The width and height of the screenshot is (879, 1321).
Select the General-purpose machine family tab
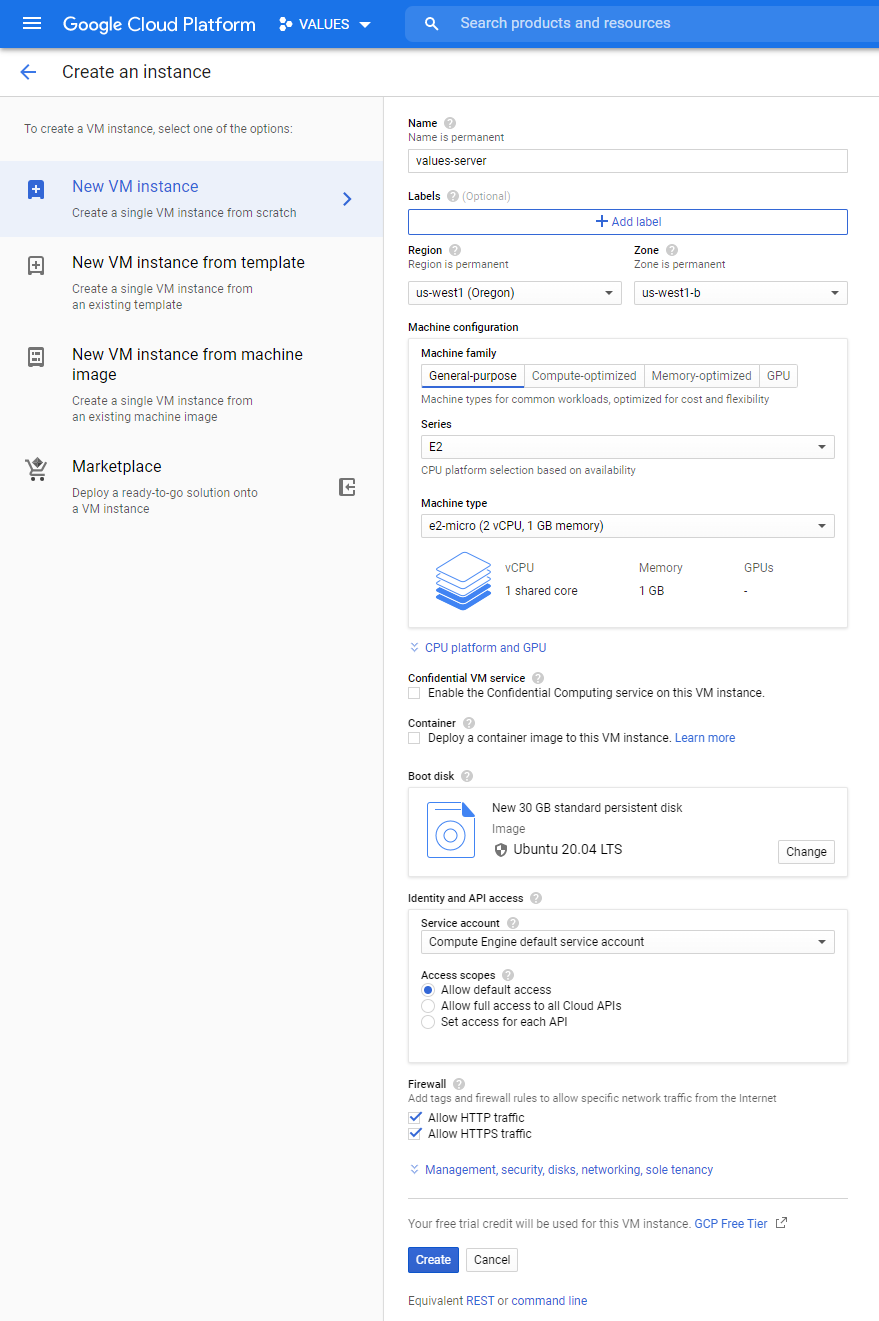[473, 376]
